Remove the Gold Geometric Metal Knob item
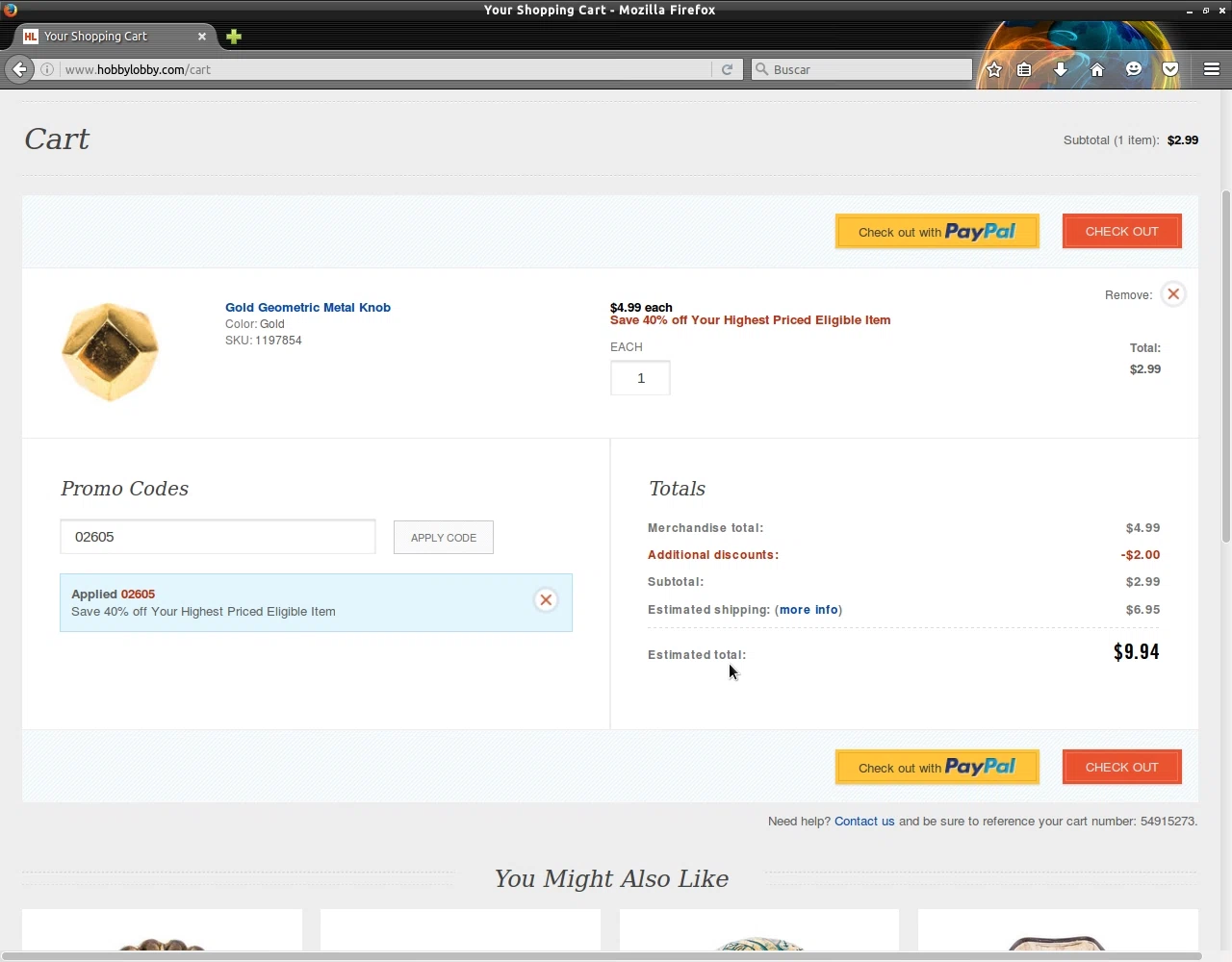Screen dimensions: 1232x962 pos(1173,294)
